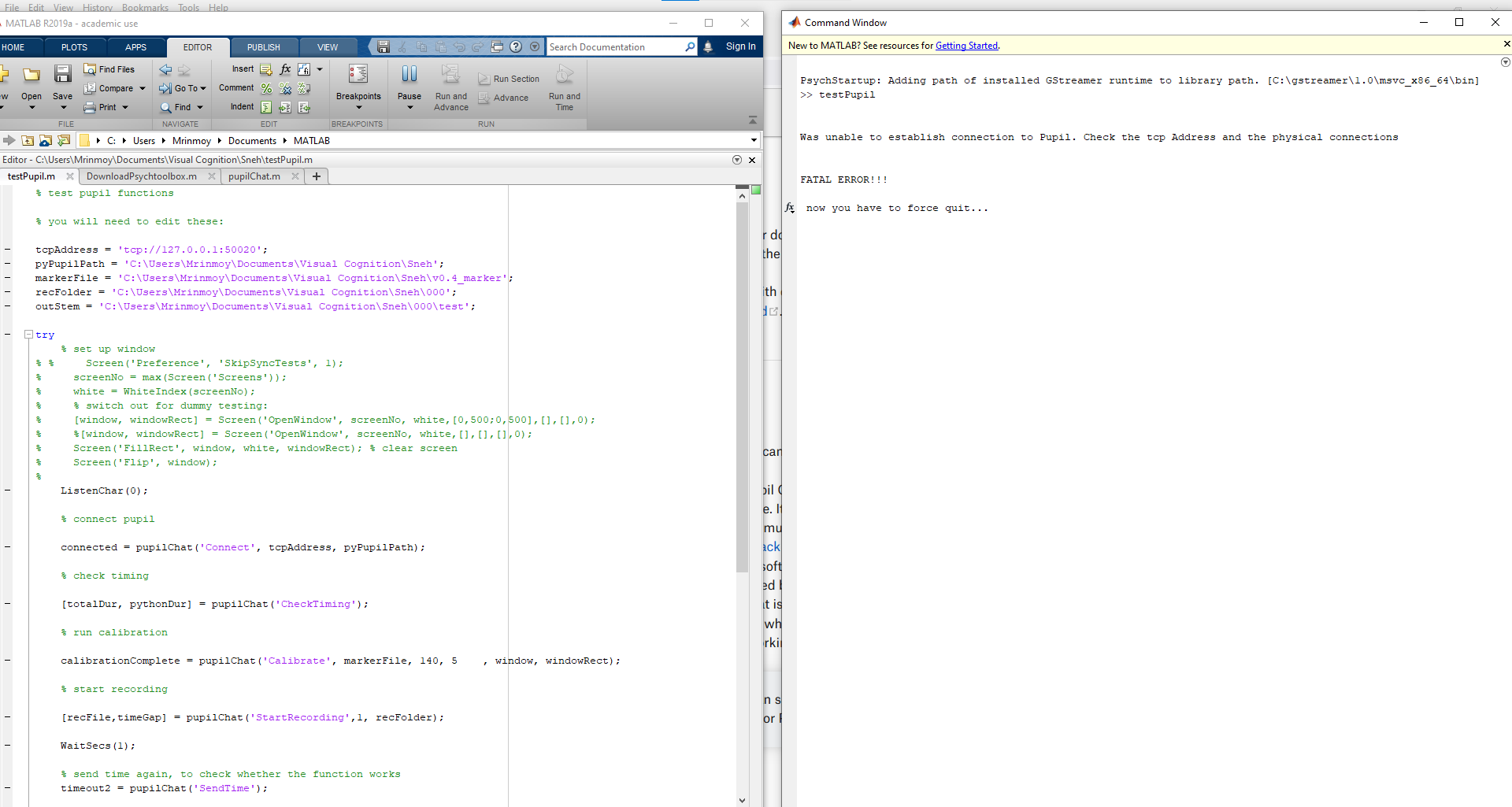Click the fx function browser in Command Window

[x=790, y=208]
